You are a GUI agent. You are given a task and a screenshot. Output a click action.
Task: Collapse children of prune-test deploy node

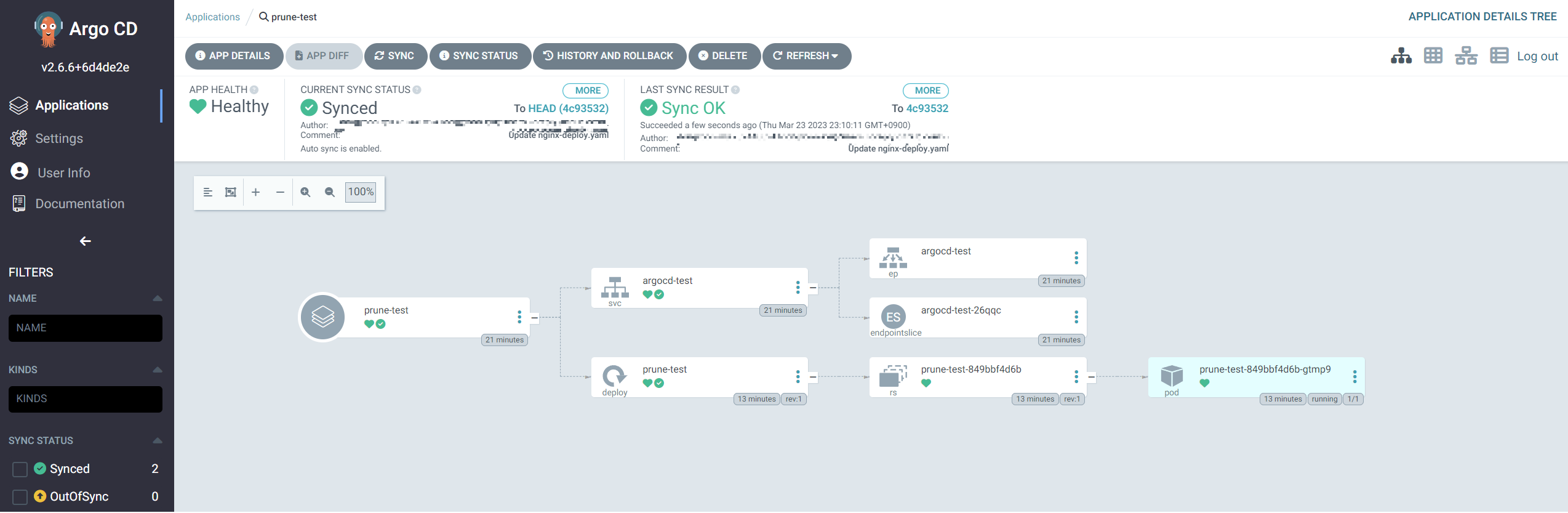(813, 377)
